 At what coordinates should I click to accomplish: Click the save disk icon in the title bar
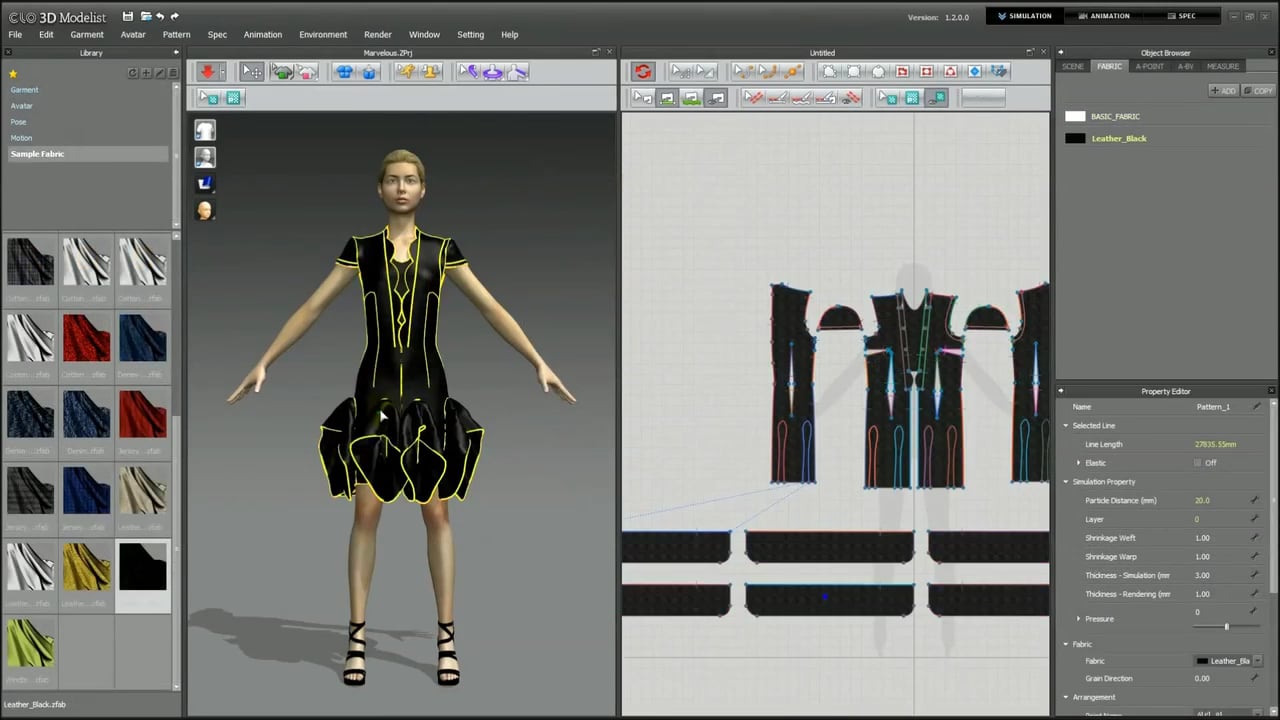pos(127,16)
